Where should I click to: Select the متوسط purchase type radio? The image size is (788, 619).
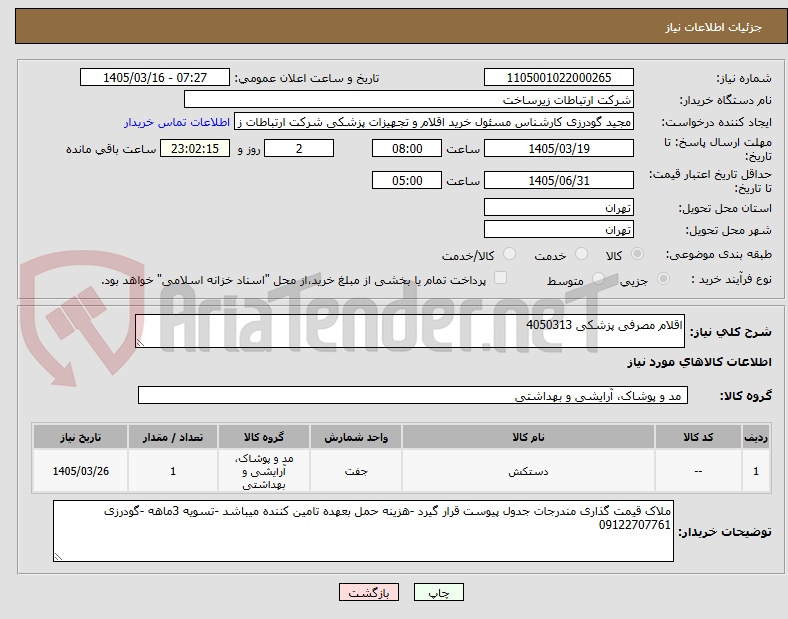coord(598,279)
